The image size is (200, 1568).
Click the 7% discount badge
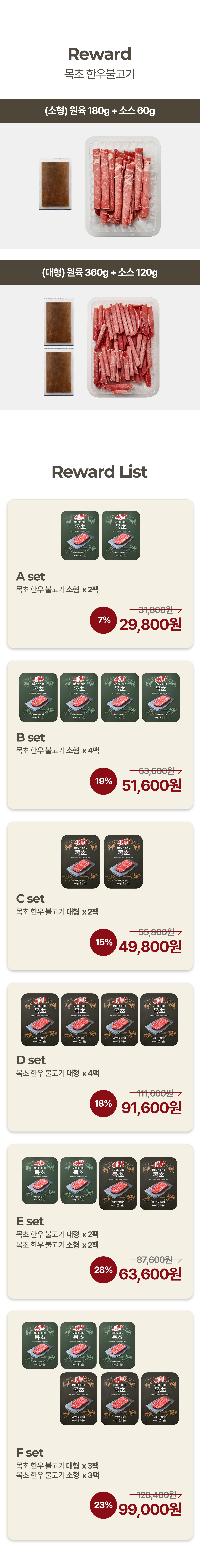104,620
